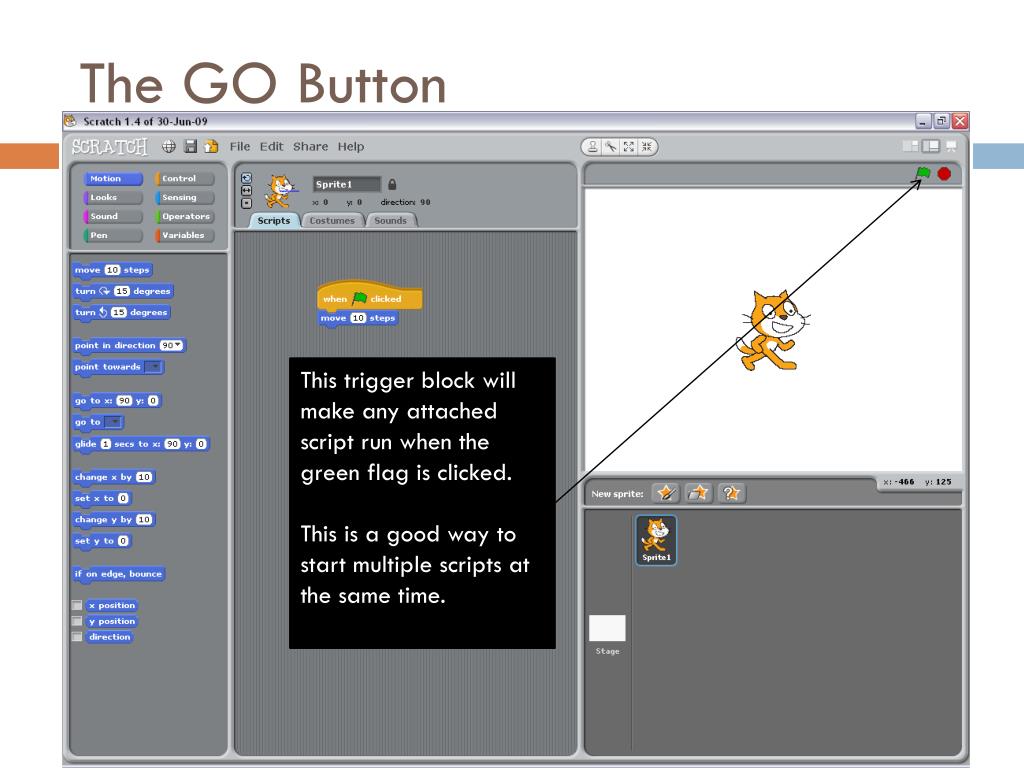Open the File menu
This screenshot has height=768, width=1024.
(240, 146)
